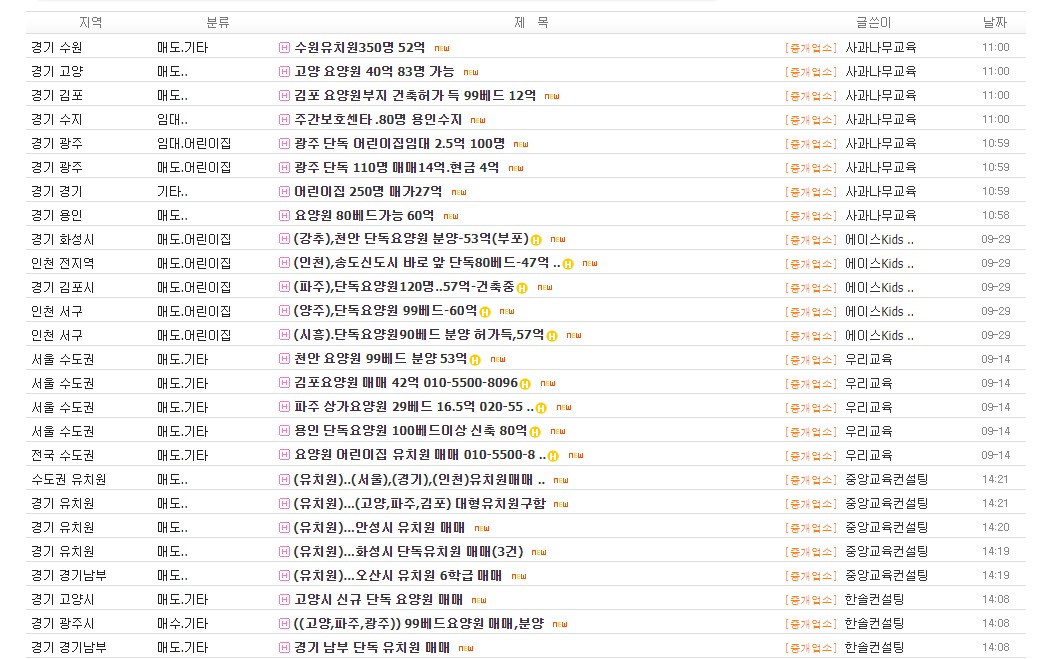Open post (시흥).단독요양원90베드 분양 허가득,57억
The width and height of the screenshot is (1044, 659).
pyautogui.click(x=419, y=335)
